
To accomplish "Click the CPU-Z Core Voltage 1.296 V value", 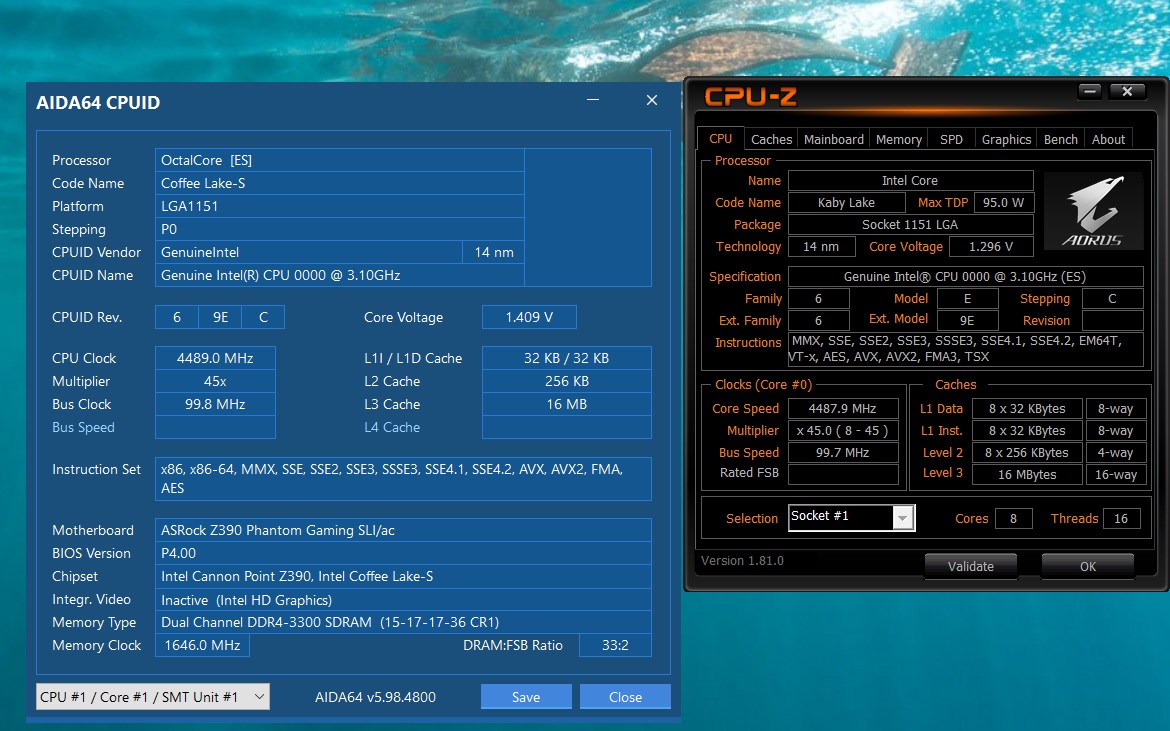I will pos(991,246).
